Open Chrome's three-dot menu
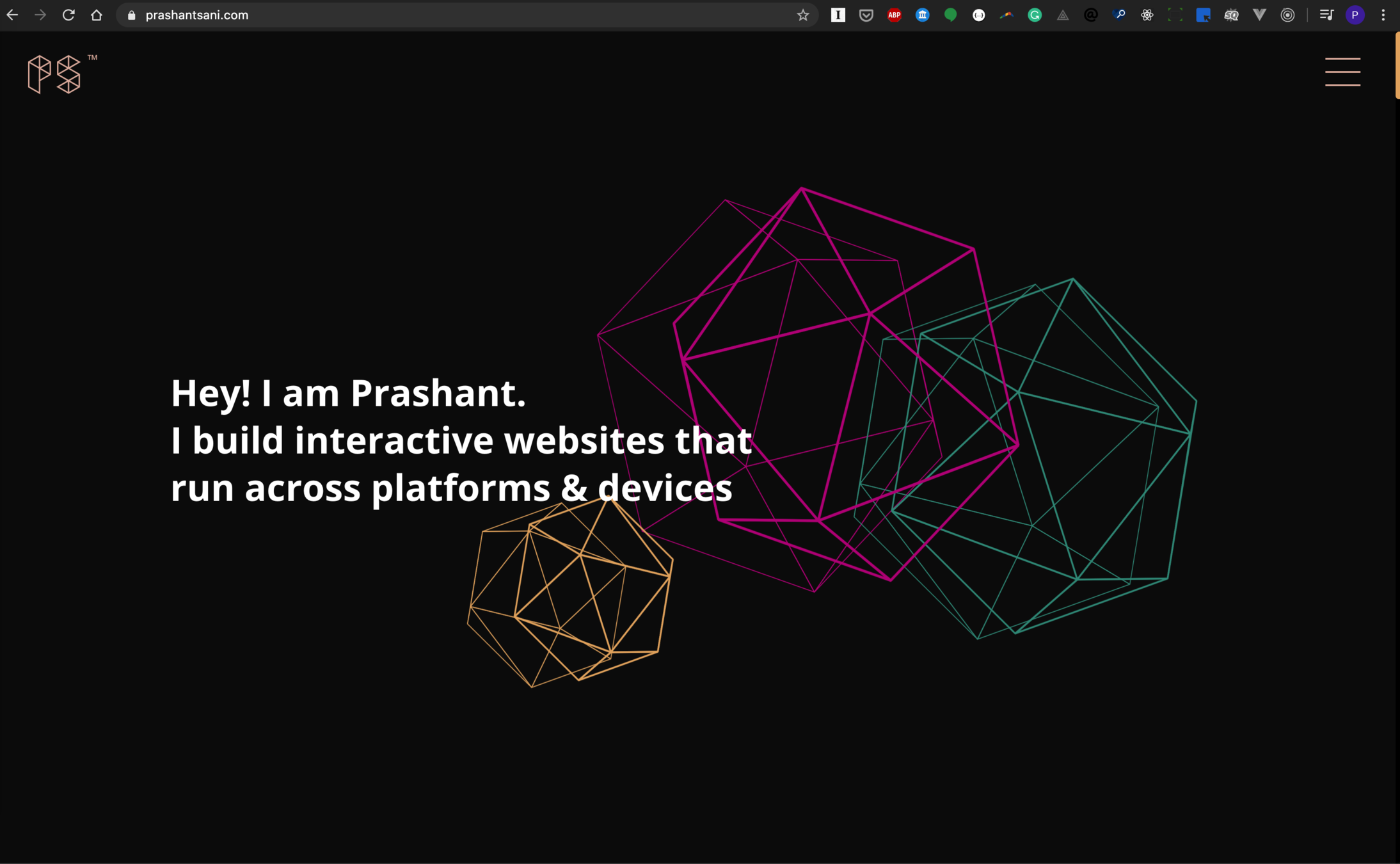Viewport: 1400px width, 864px height. pos(1383,15)
